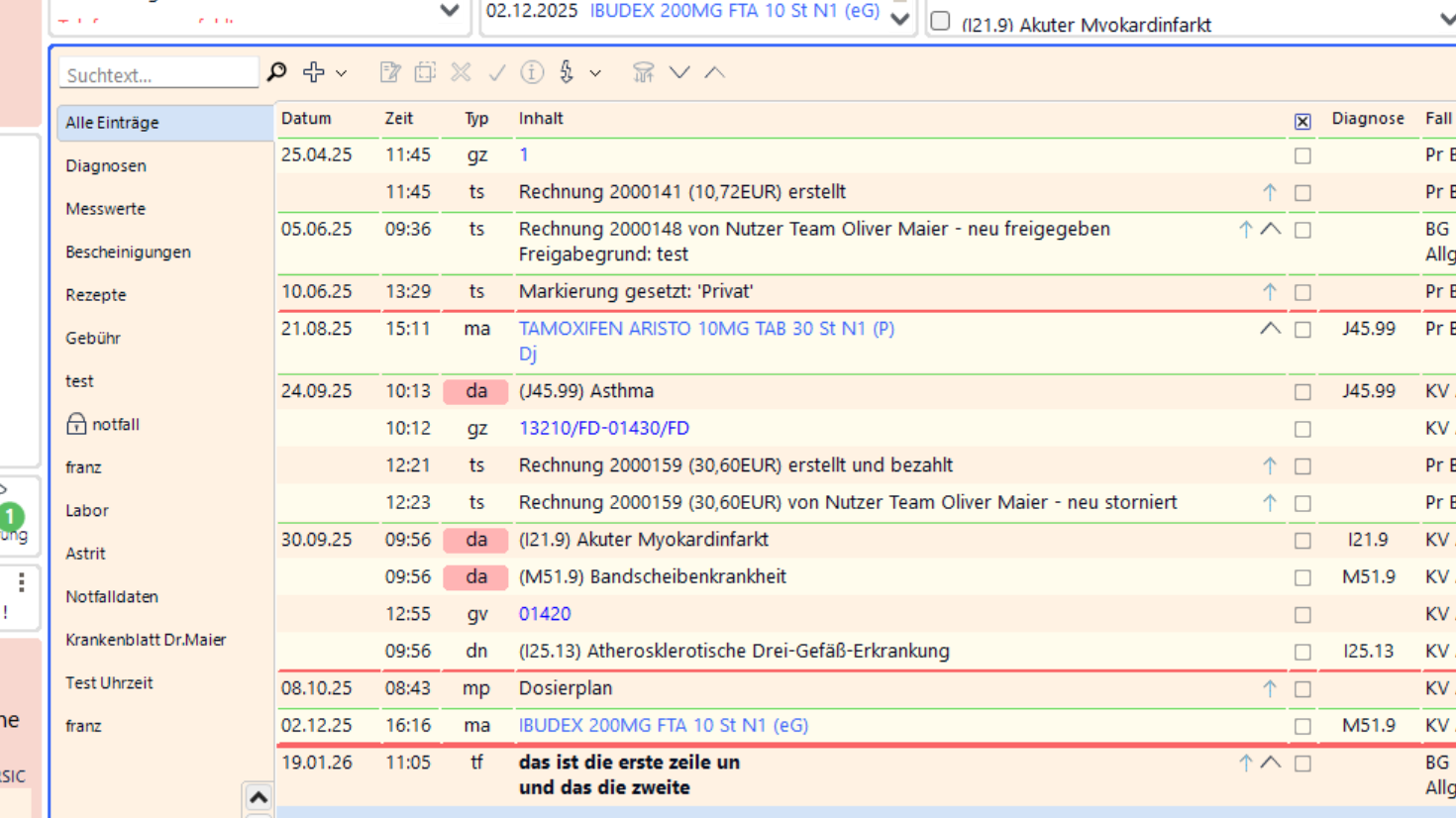Expand the dropdown beside the lightning icon
This screenshot has height=818, width=1456.
595,73
